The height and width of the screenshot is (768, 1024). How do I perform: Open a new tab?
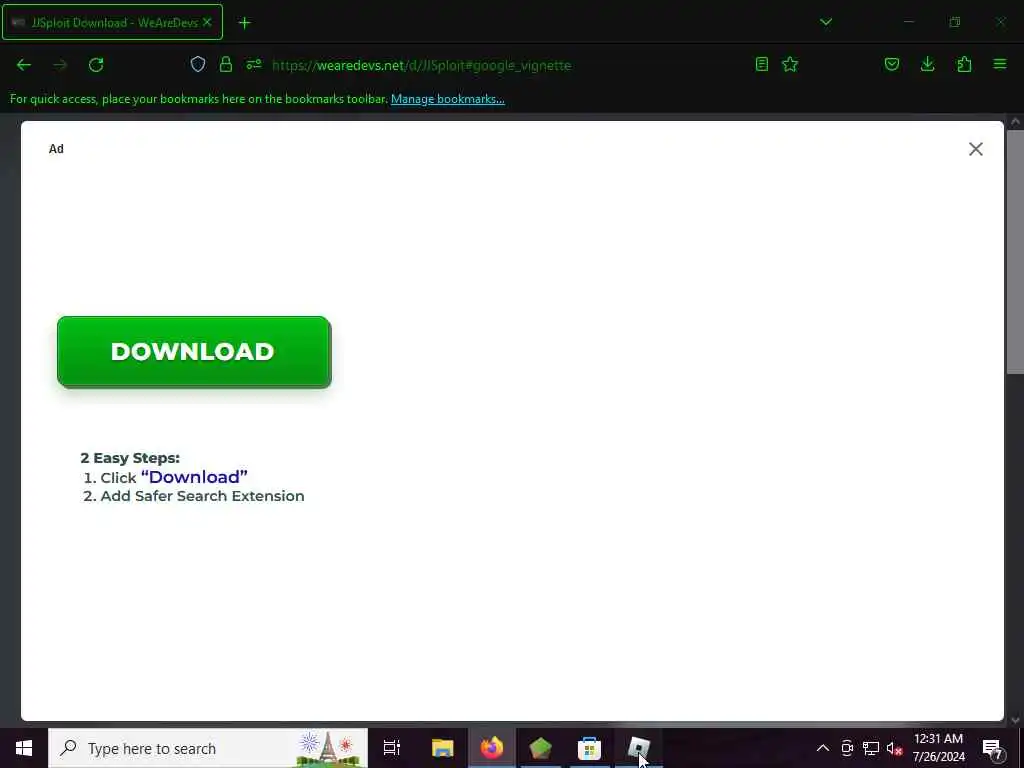coord(244,23)
